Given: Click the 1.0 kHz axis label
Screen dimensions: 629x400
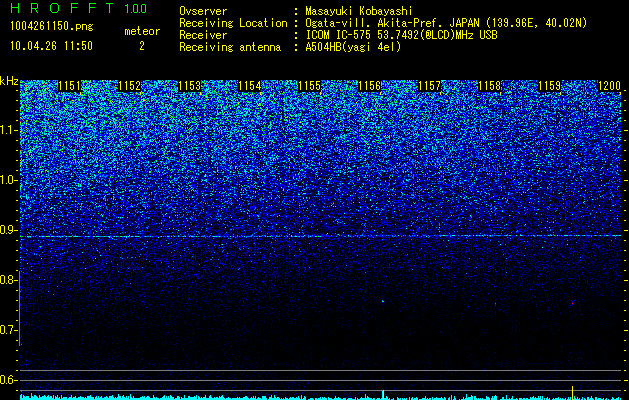Looking at the screenshot, I should point(9,181).
